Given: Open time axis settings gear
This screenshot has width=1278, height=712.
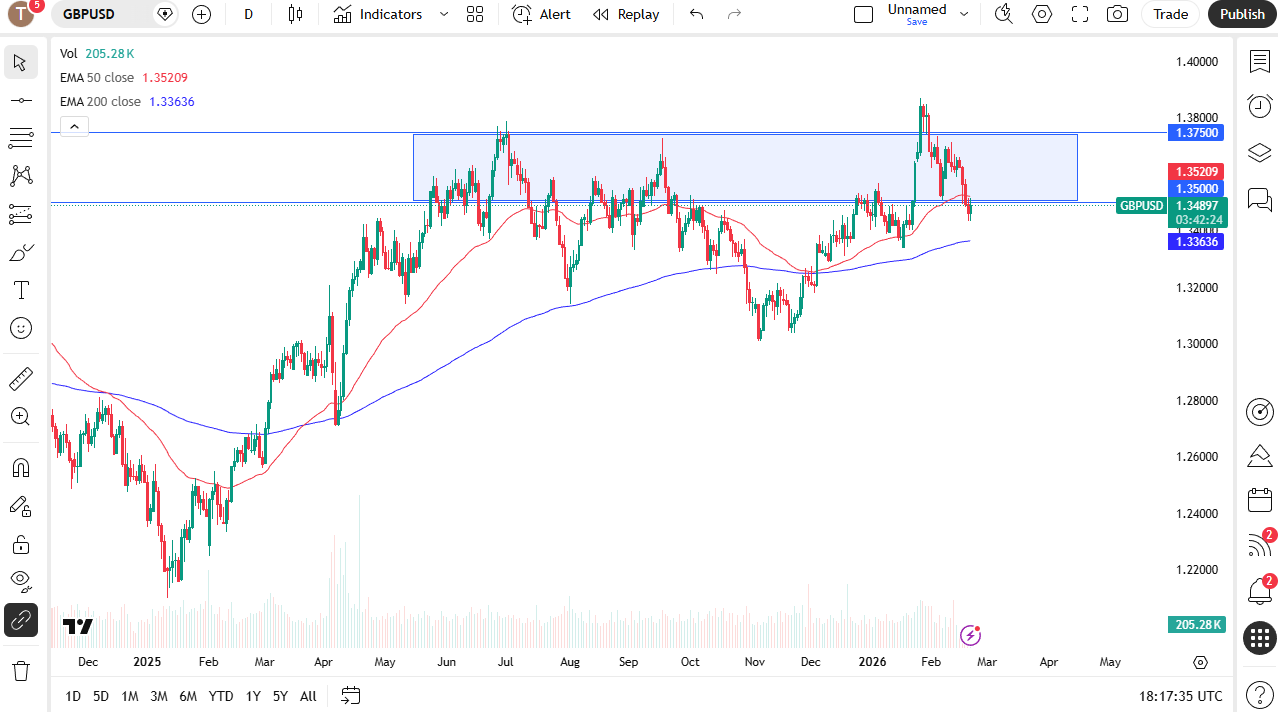Looking at the screenshot, I should click(x=1201, y=662).
